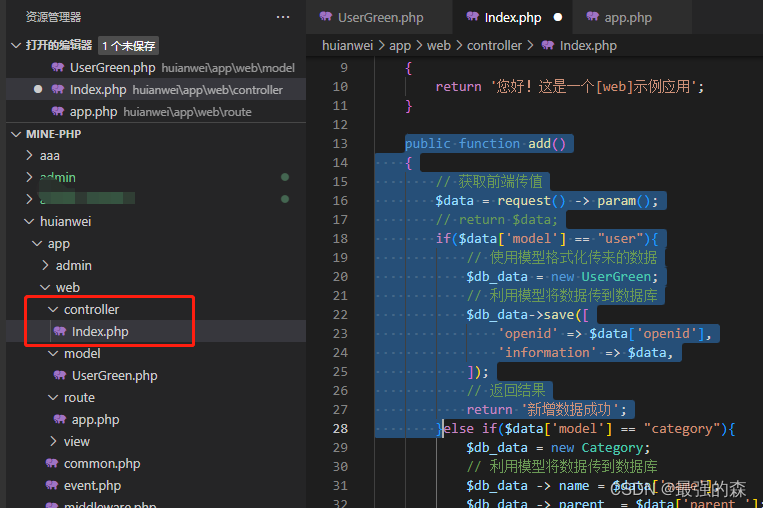
Task: Collapse the MINE-PHP workspace section
Action: tap(16, 134)
